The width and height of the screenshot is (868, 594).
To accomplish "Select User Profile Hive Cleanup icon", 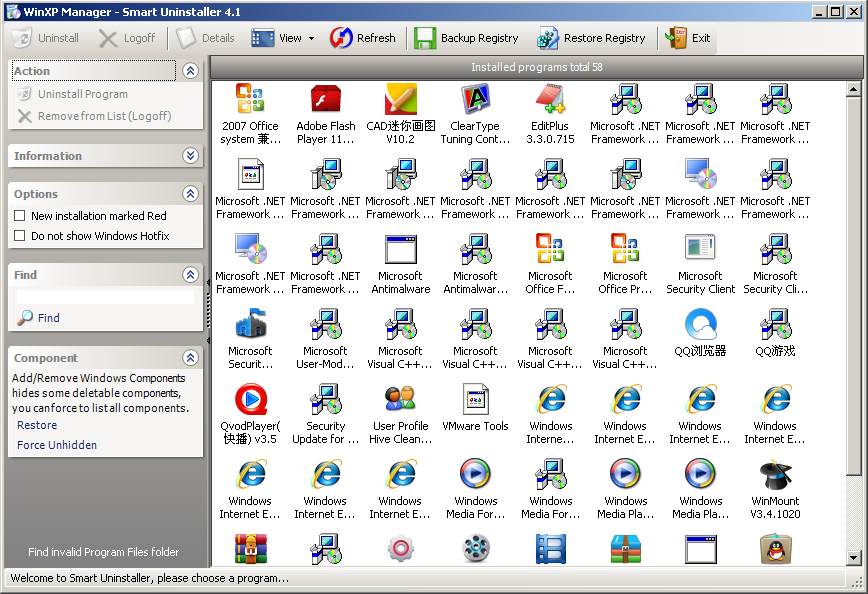I will pyautogui.click(x=400, y=400).
